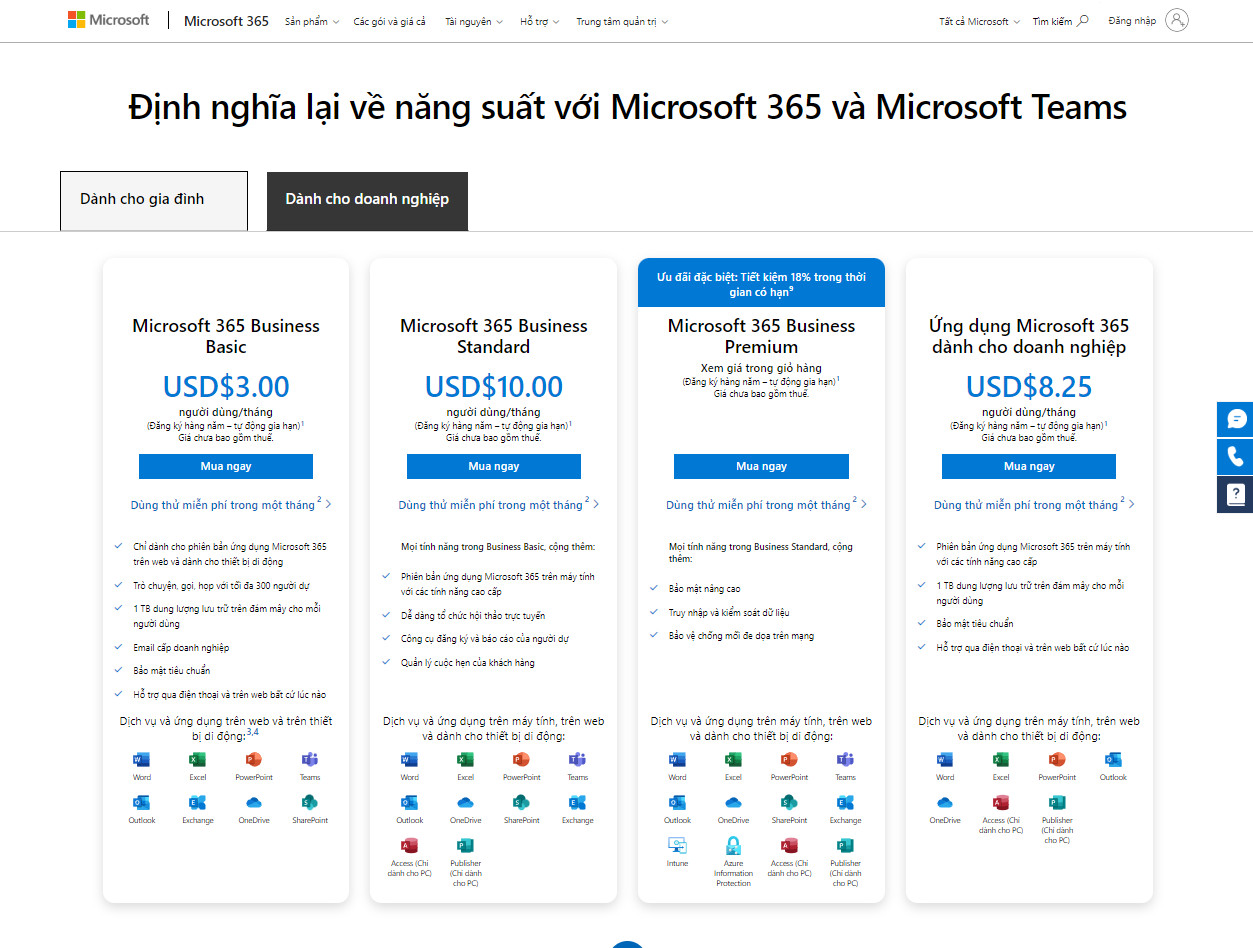Click the Microsoft 365 header link
The width and height of the screenshot is (1253, 948).
pos(226,21)
